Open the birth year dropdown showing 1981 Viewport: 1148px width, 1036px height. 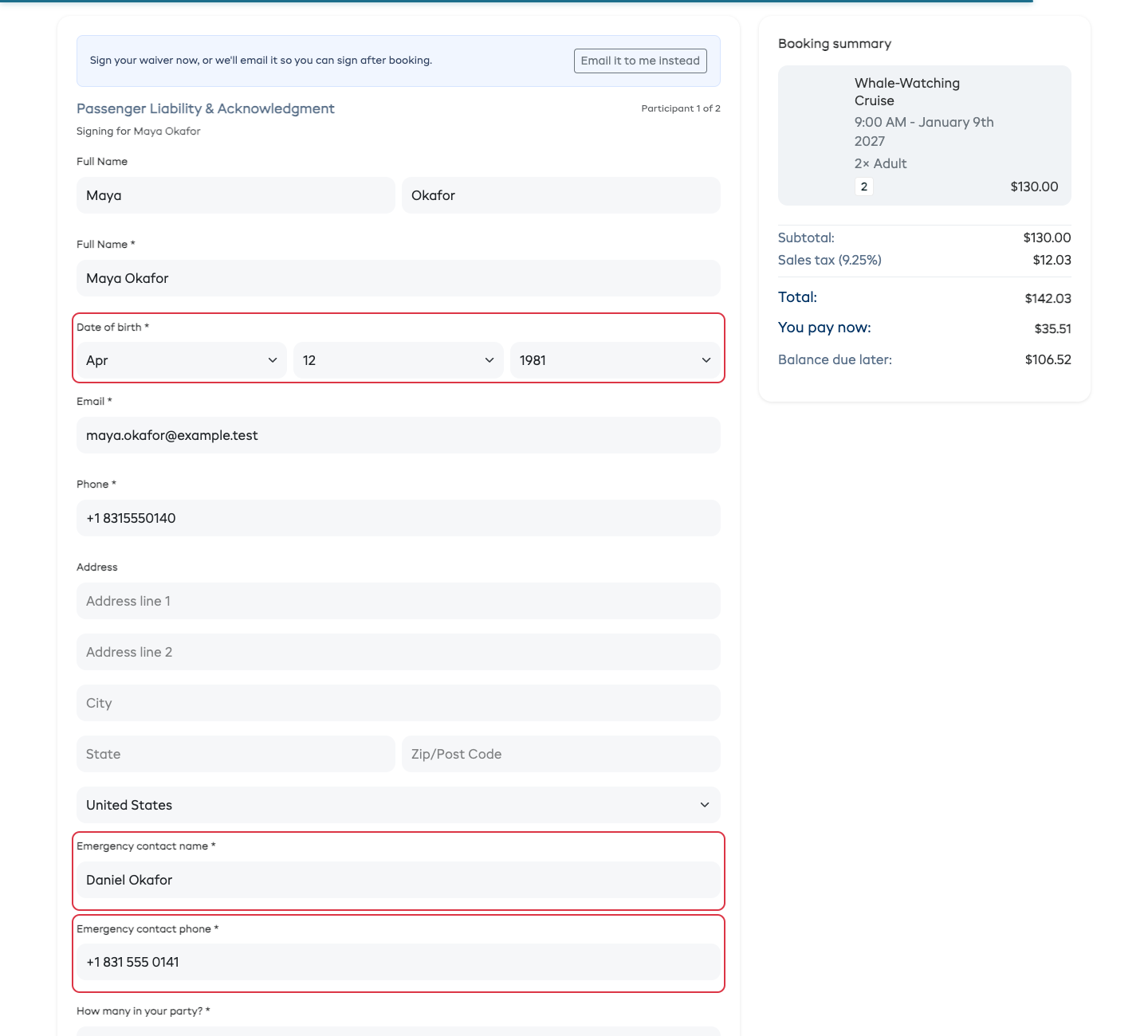(615, 360)
